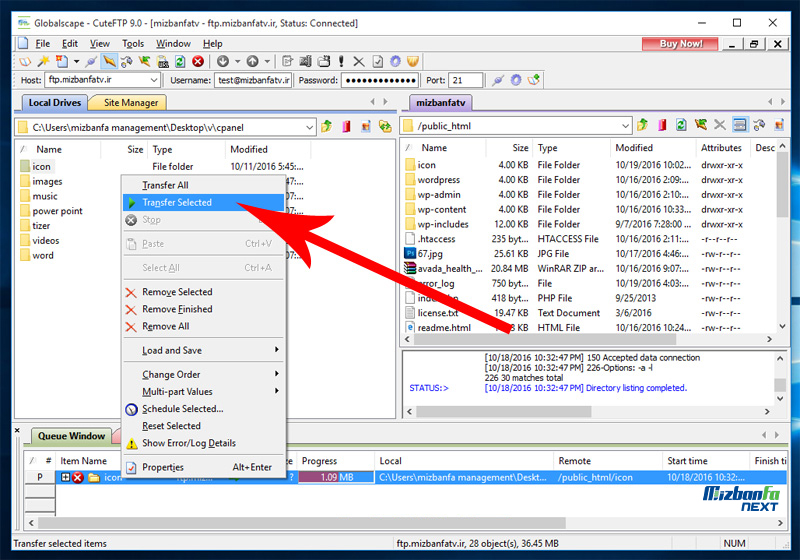Choose Transfer Selected from context menu
This screenshot has width=800, height=560.
click(x=177, y=202)
